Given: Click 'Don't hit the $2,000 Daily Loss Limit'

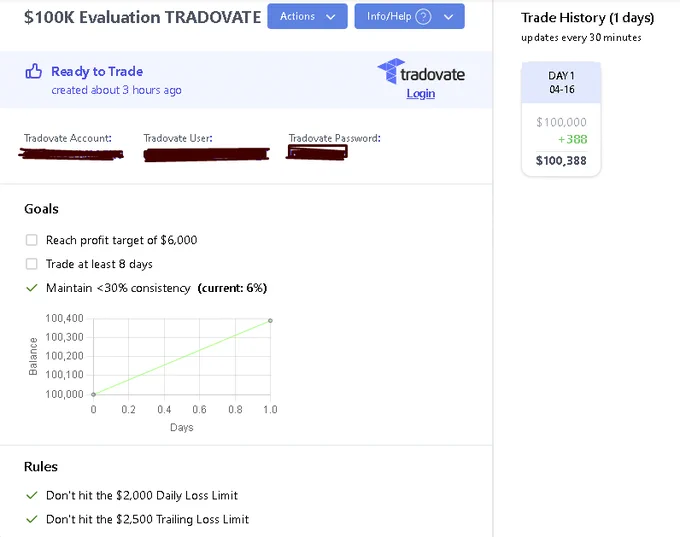Looking at the screenshot, I should coord(142,495).
